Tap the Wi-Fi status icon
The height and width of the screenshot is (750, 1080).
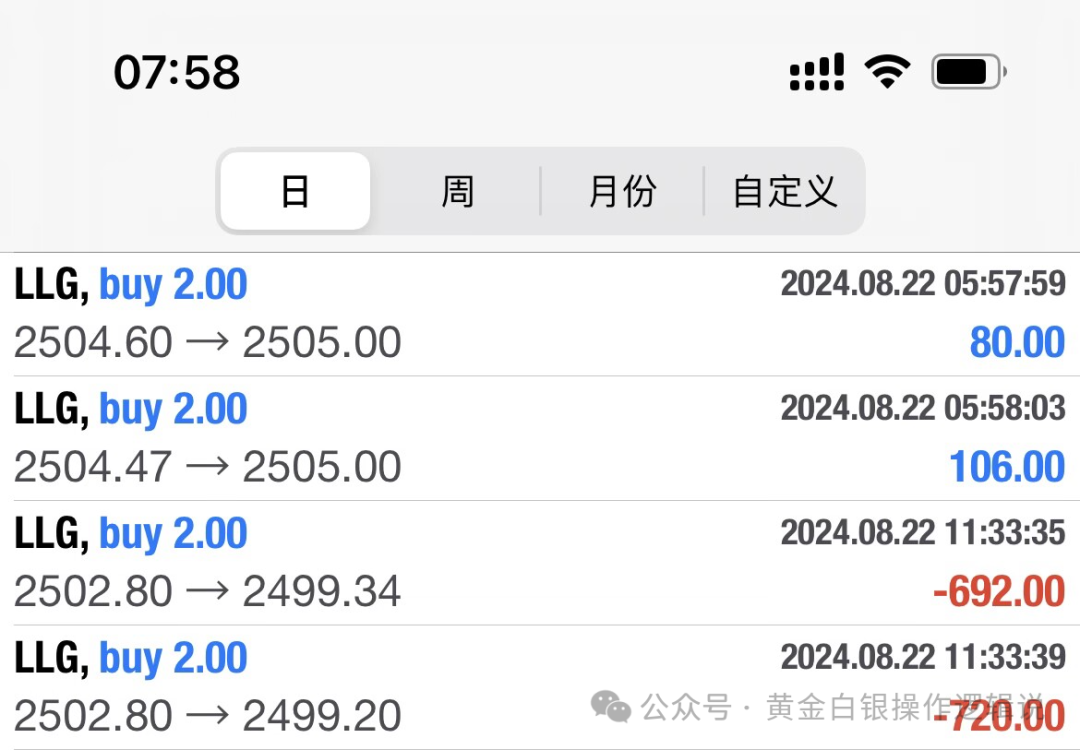pos(886,72)
